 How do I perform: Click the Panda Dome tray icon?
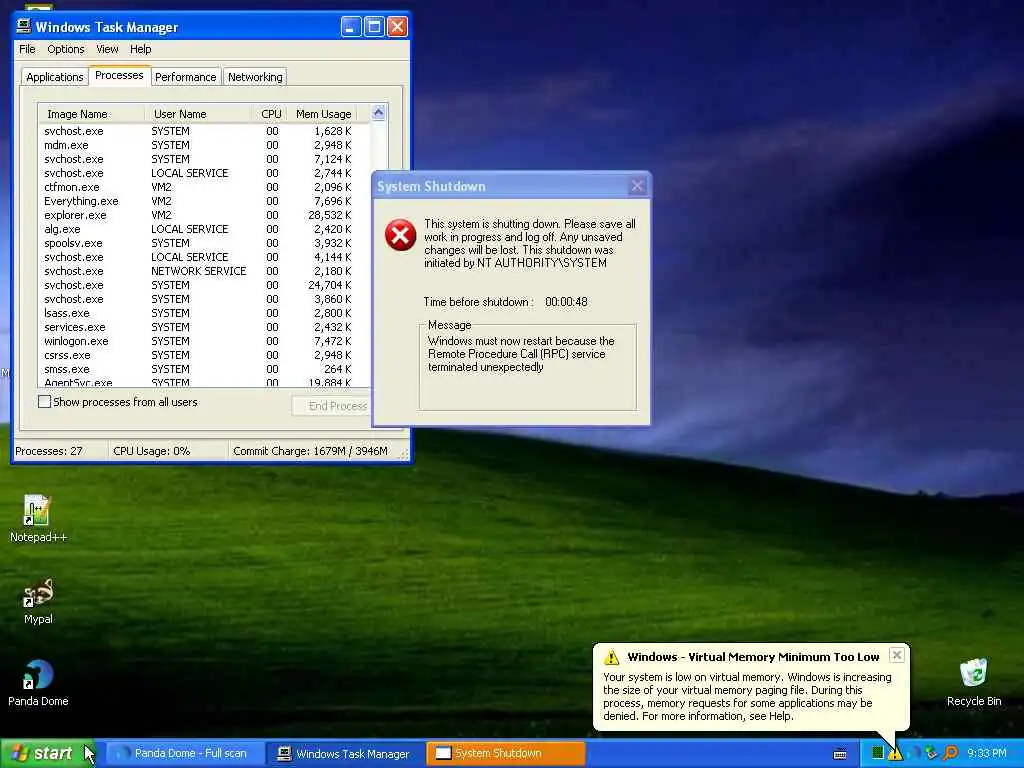(913, 754)
